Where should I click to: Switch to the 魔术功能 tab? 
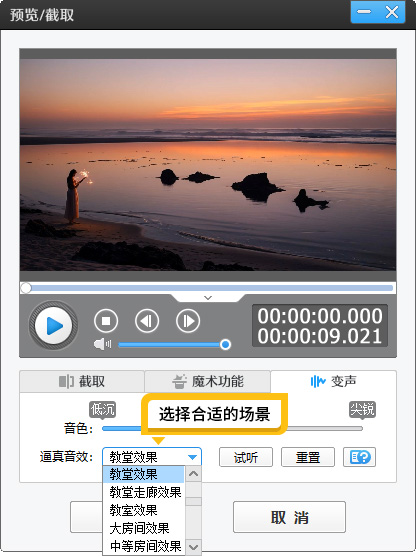coord(207,382)
